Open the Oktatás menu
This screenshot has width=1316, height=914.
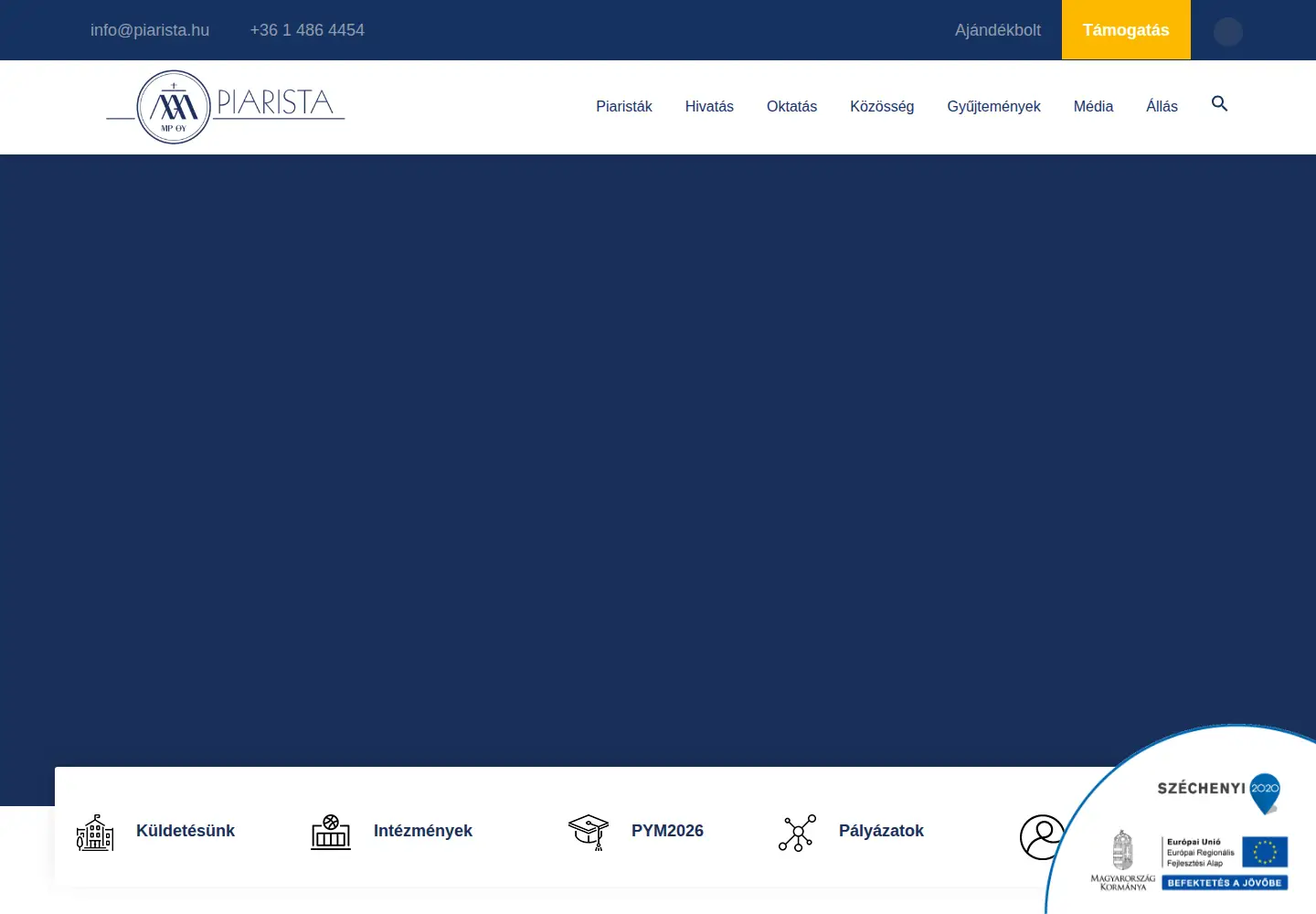[x=791, y=107]
